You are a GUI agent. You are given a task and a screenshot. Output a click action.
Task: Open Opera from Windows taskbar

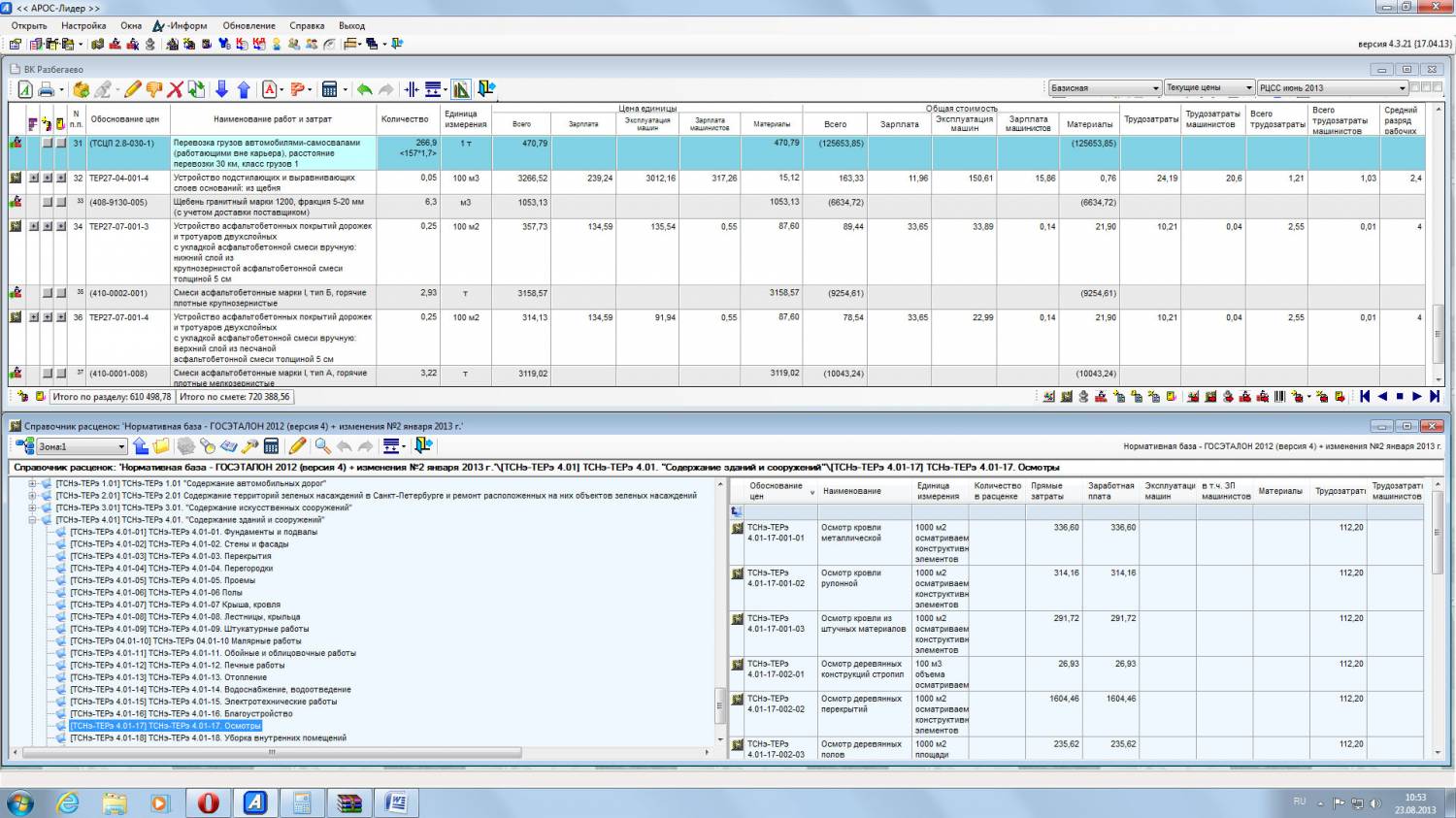click(x=208, y=802)
